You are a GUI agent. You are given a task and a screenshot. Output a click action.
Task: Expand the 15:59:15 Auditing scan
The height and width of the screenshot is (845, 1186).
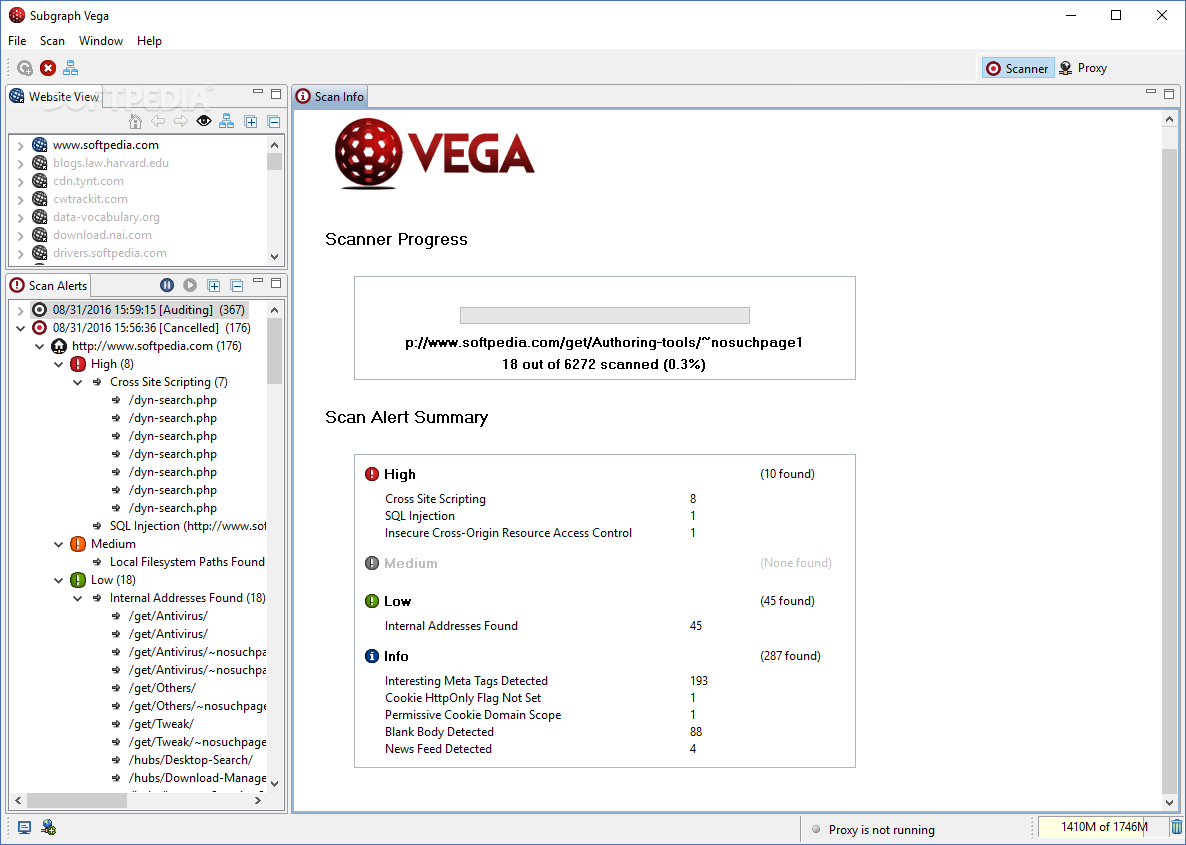click(20, 310)
